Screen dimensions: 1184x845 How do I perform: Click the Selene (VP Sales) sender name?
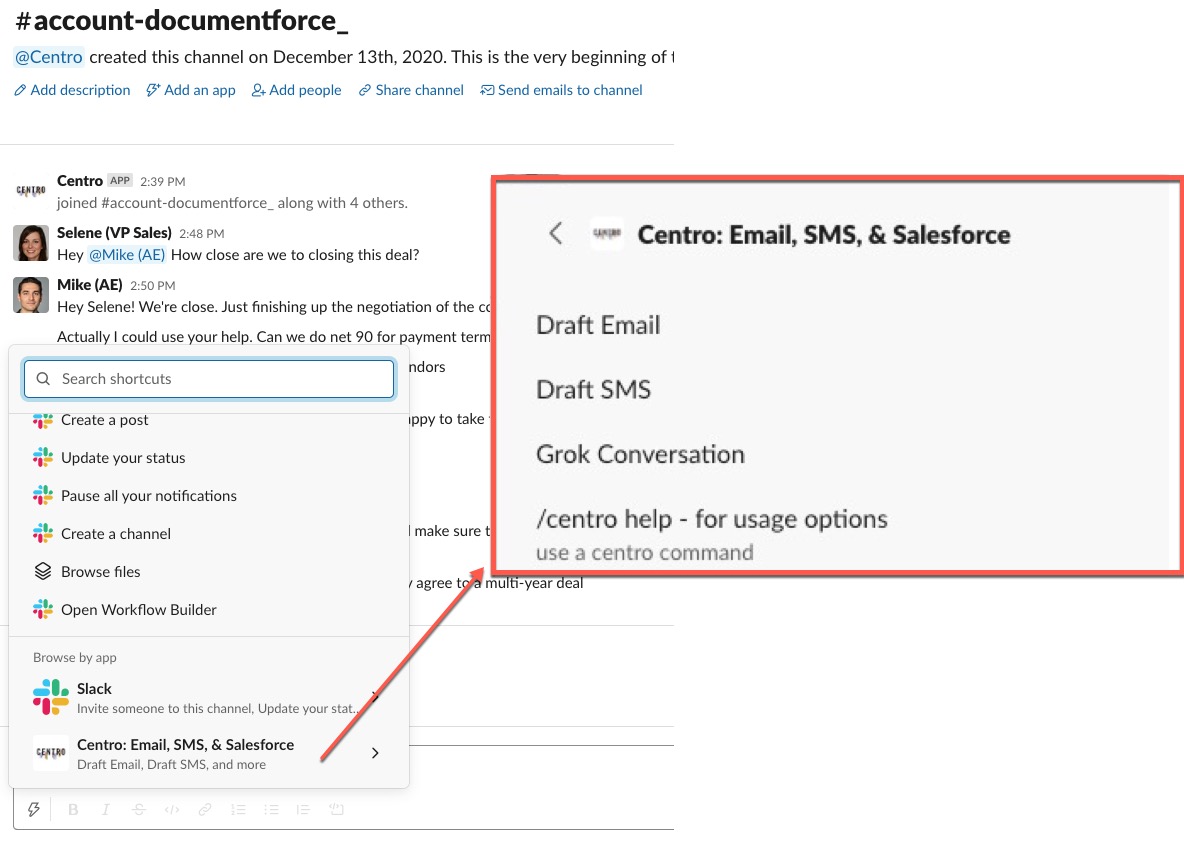pyautogui.click(x=114, y=233)
